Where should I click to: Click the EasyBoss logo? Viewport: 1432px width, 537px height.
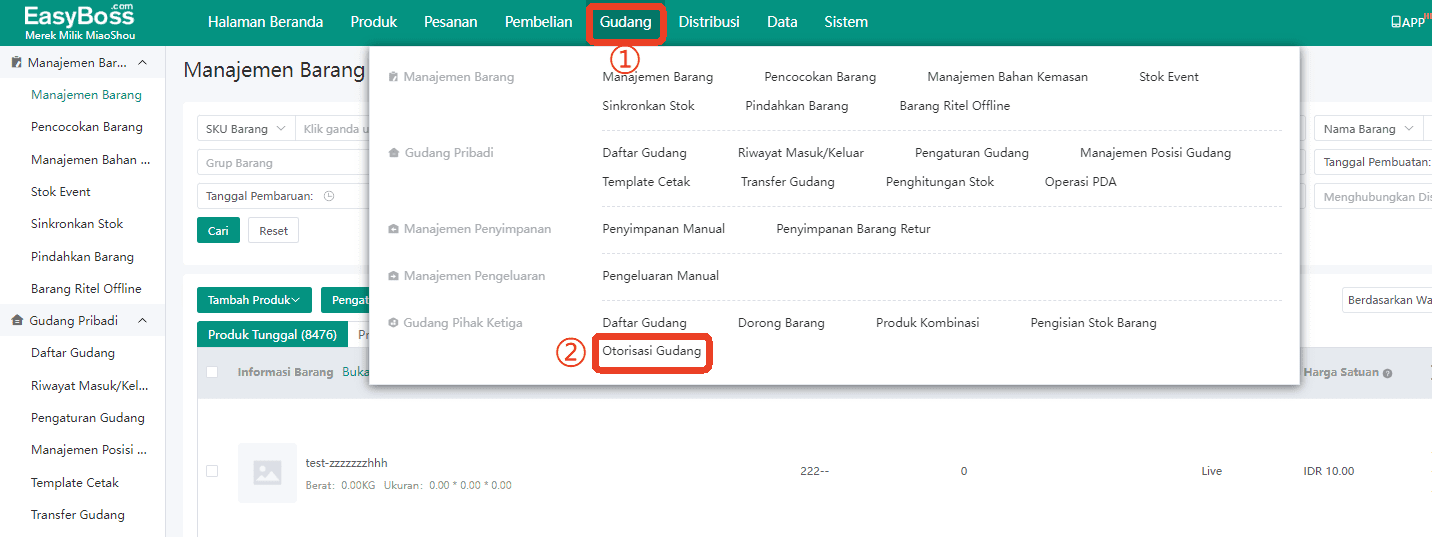(79, 21)
